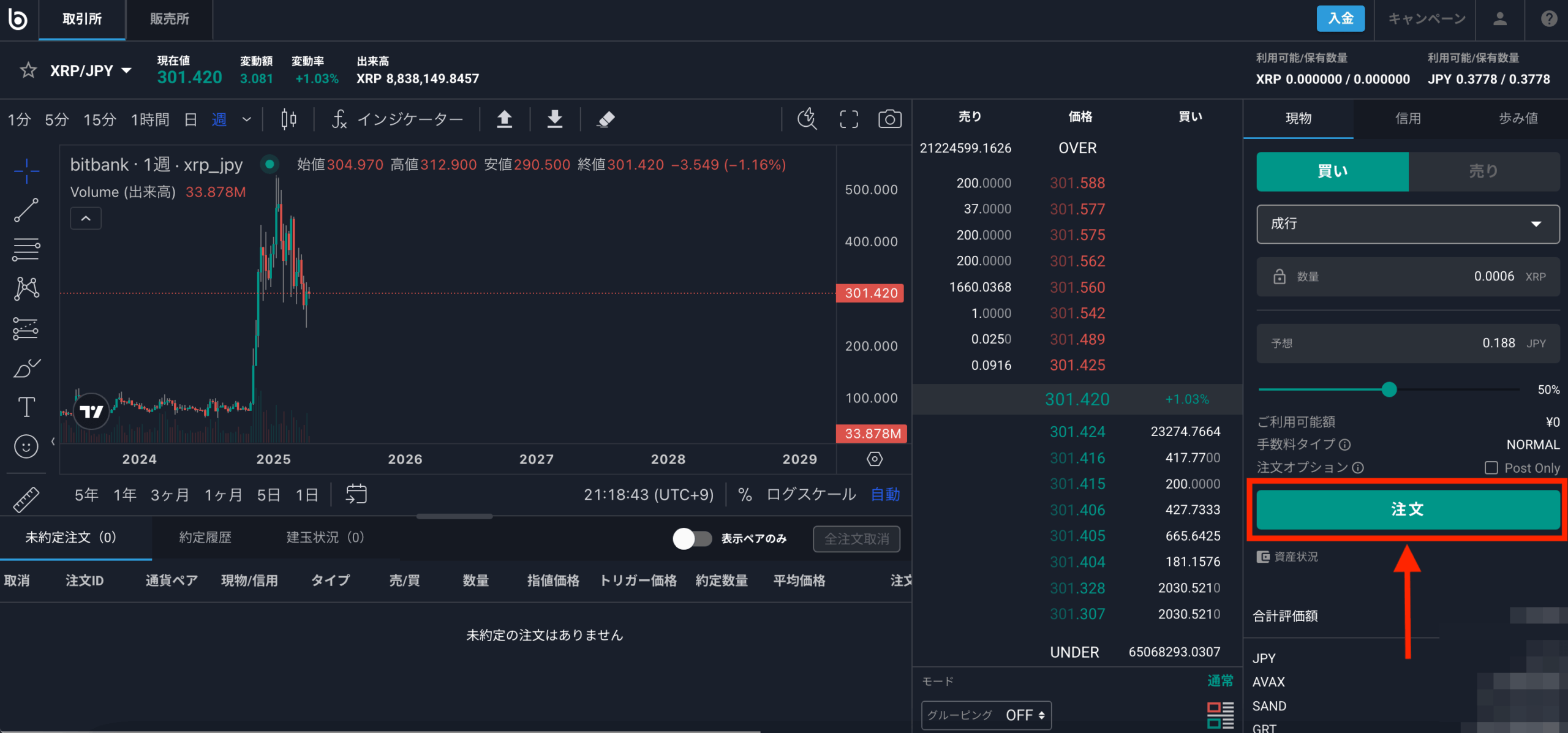Toggle 自動 auto scale on chart

pyautogui.click(x=886, y=494)
